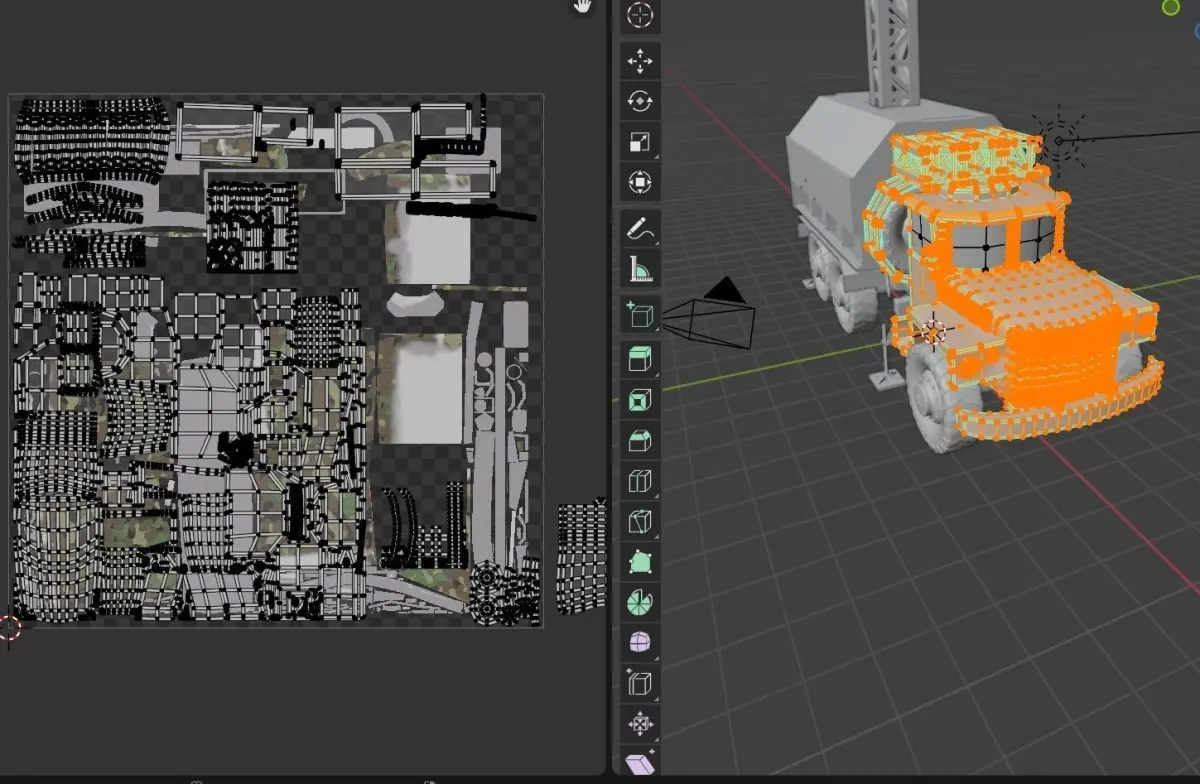Select the Shear tool at toolbar bottom
Viewport: 1200px width, 784px height.
pos(640,762)
